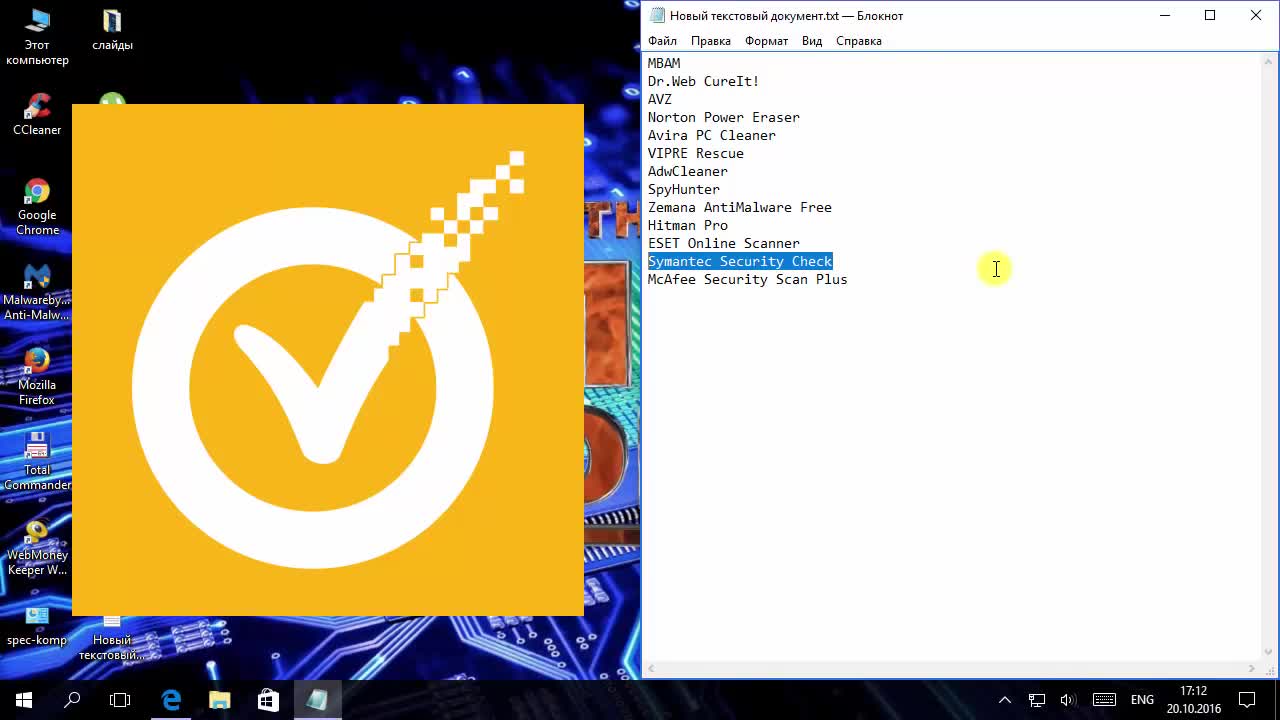Open Total Commander desktop shortcut
The height and width of the screenshot is (720, 1280).
(x=37, y=462)
